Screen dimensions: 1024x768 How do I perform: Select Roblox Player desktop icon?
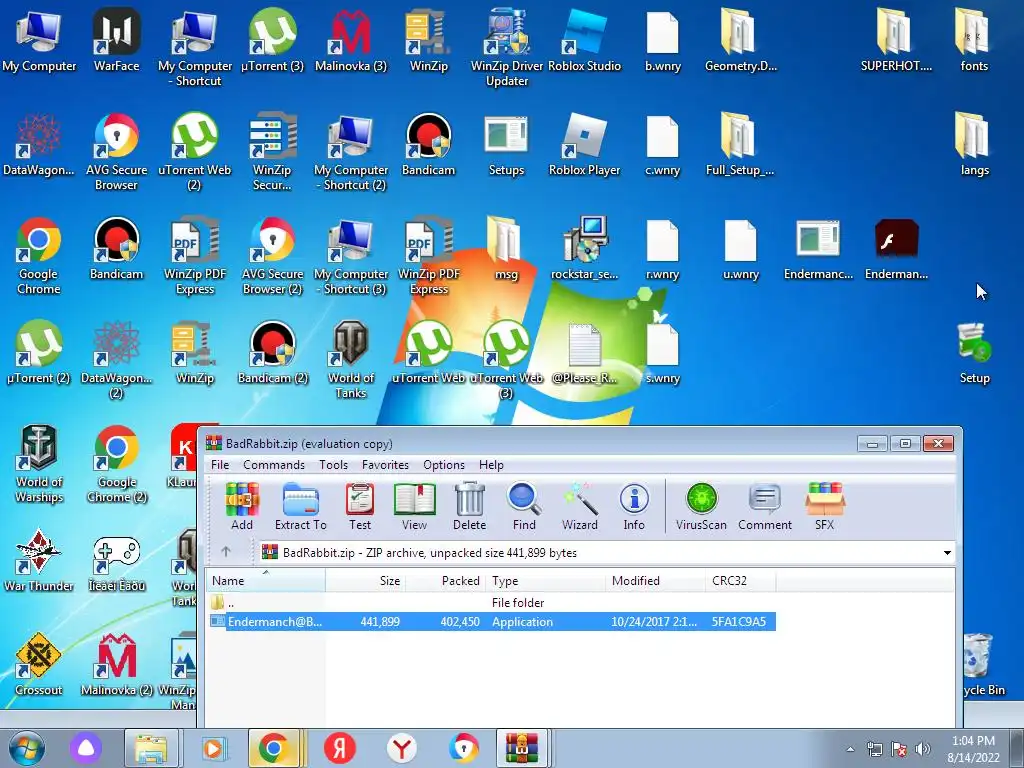tap(584, 144)
